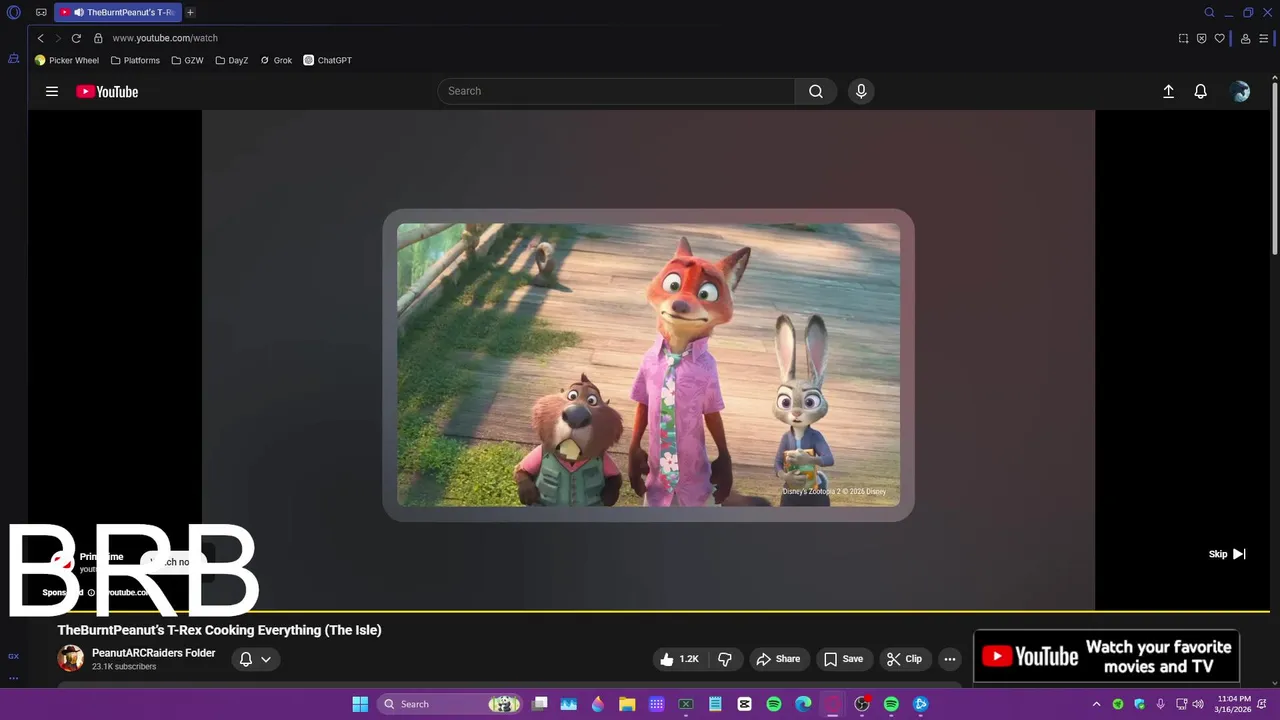Open the ChatGPT bookmark
This screenshot has width=1280, height=720.
[328, 60]
